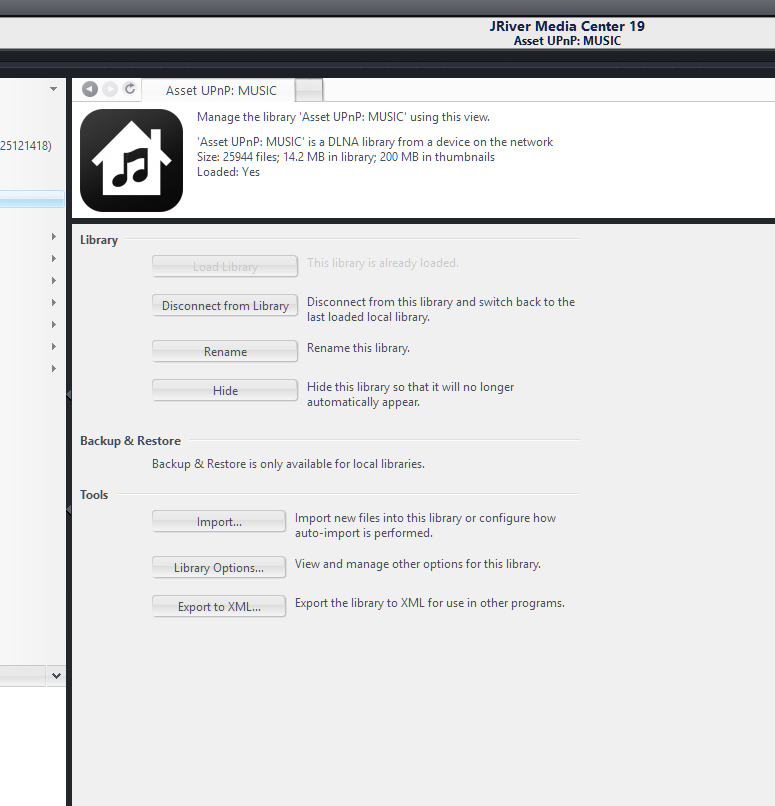Screen dimensions: 775x806
Task: Click the refresh view icon
Action: tap(130, 89)
